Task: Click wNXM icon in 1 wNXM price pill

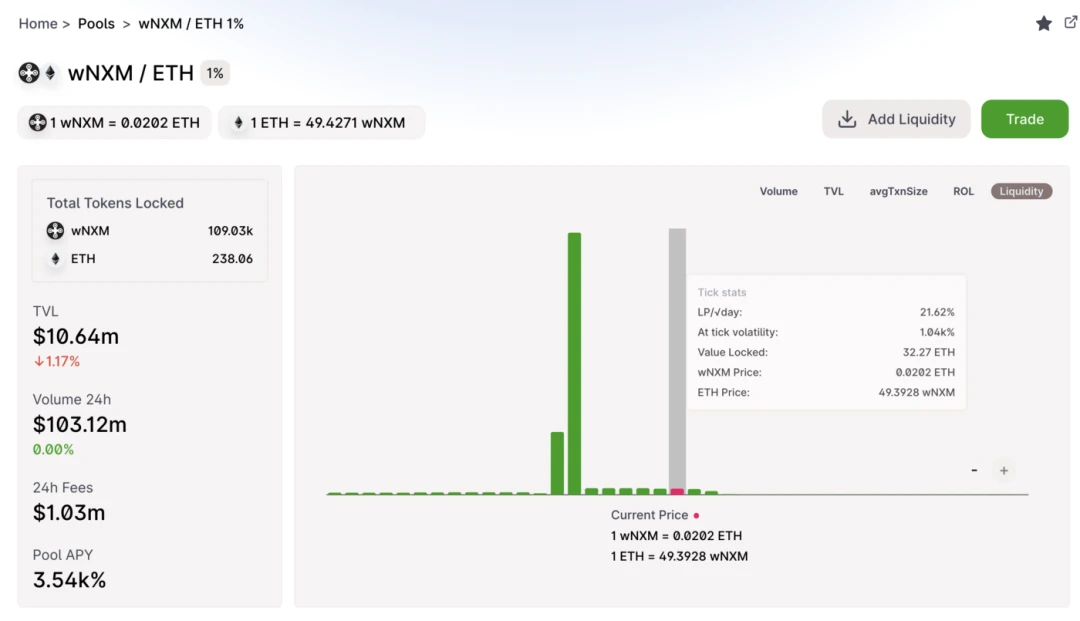Action: click(x=37, y=123)
